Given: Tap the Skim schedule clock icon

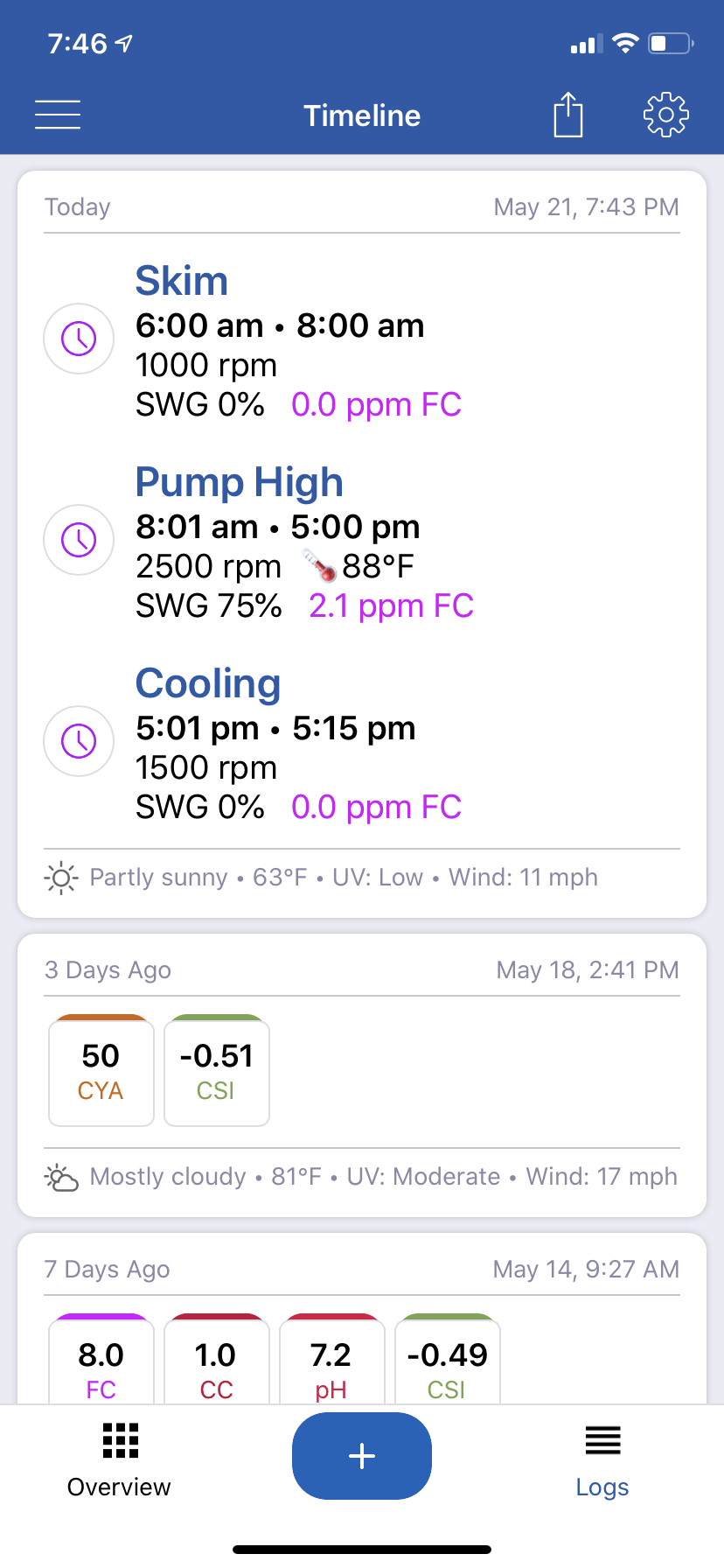Looking at the screenshot, I should click(79, 339).
